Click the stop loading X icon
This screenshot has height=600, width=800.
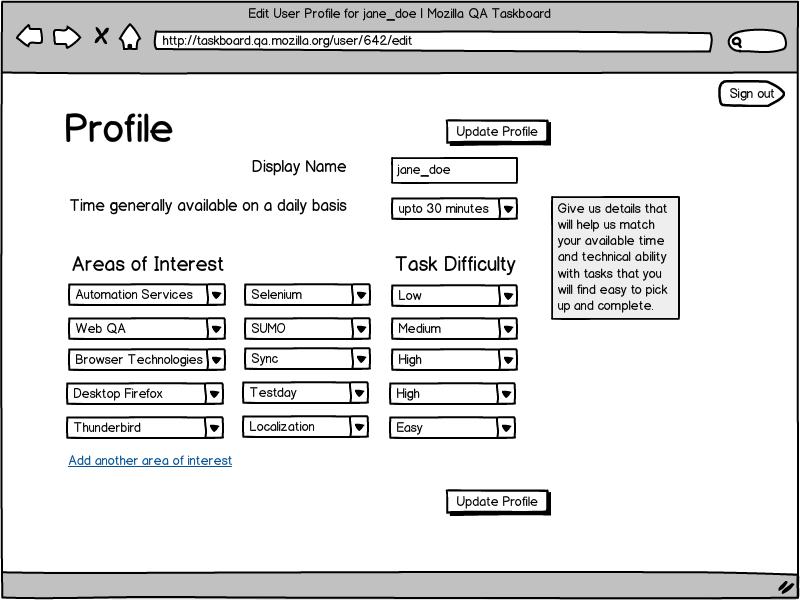coord(101,36)
